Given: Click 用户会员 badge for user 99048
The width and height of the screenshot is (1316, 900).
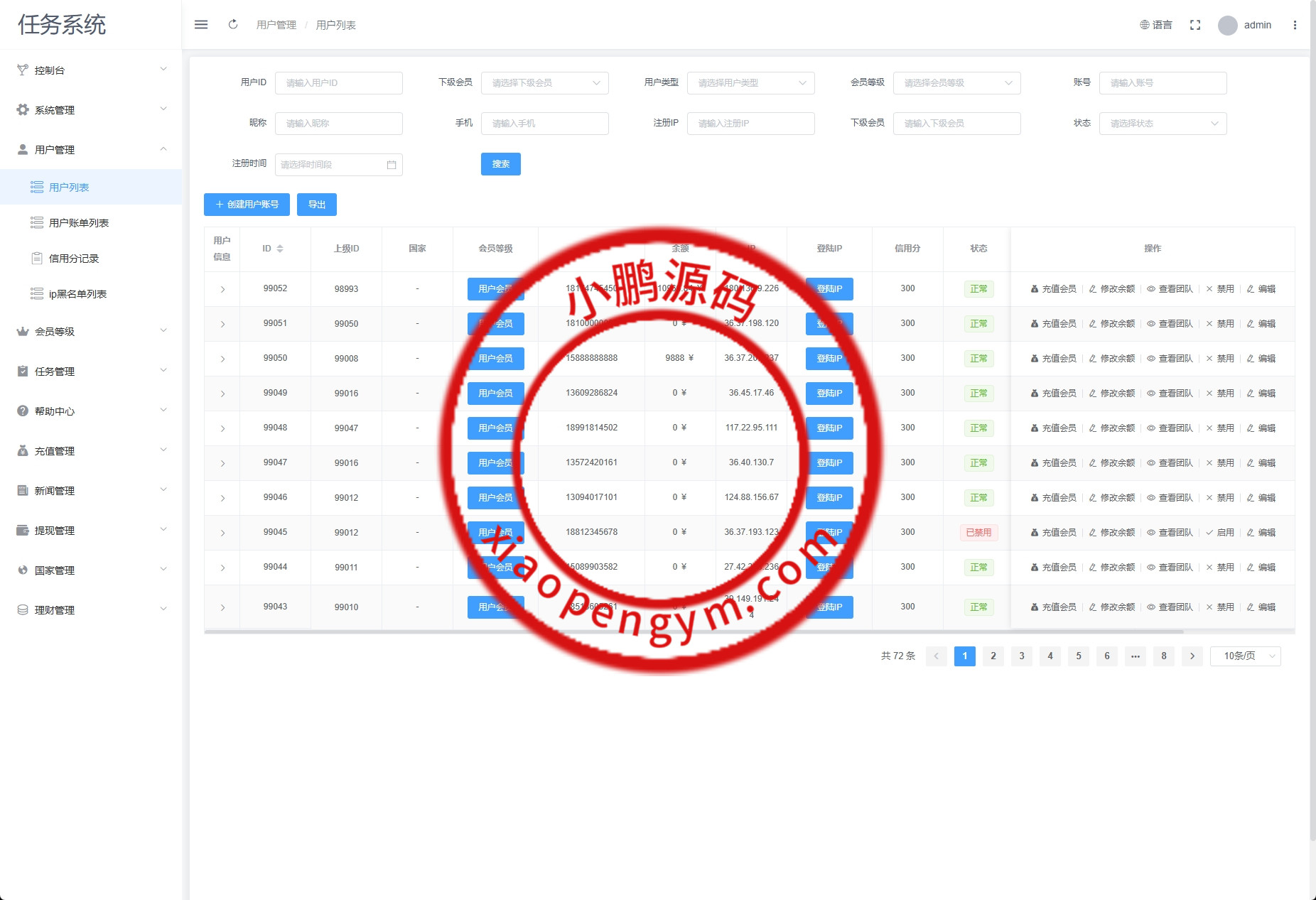Looking at the screenshot, I should (495, 428).
